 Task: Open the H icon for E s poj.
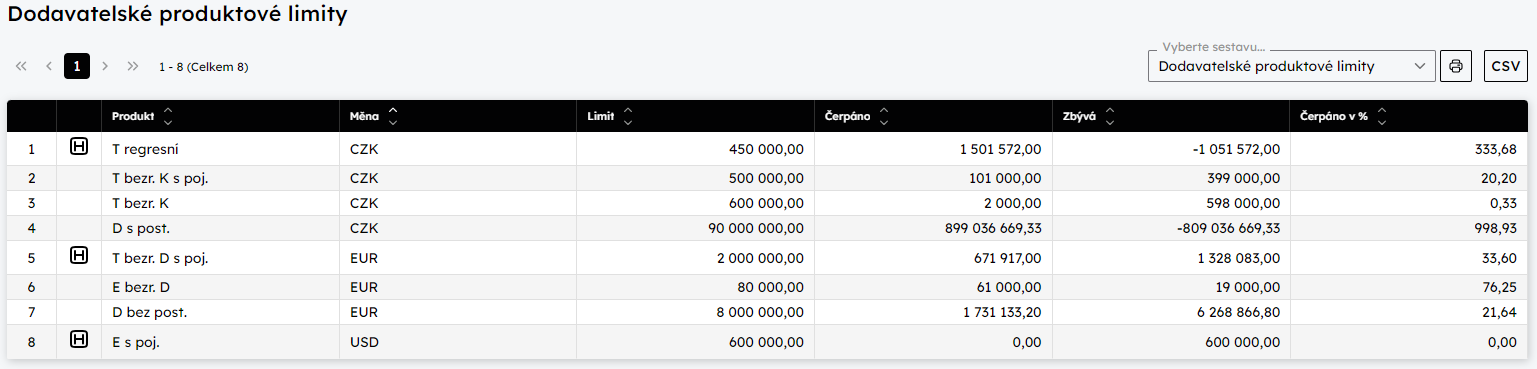pyautogui.click(x=79, y=341)
